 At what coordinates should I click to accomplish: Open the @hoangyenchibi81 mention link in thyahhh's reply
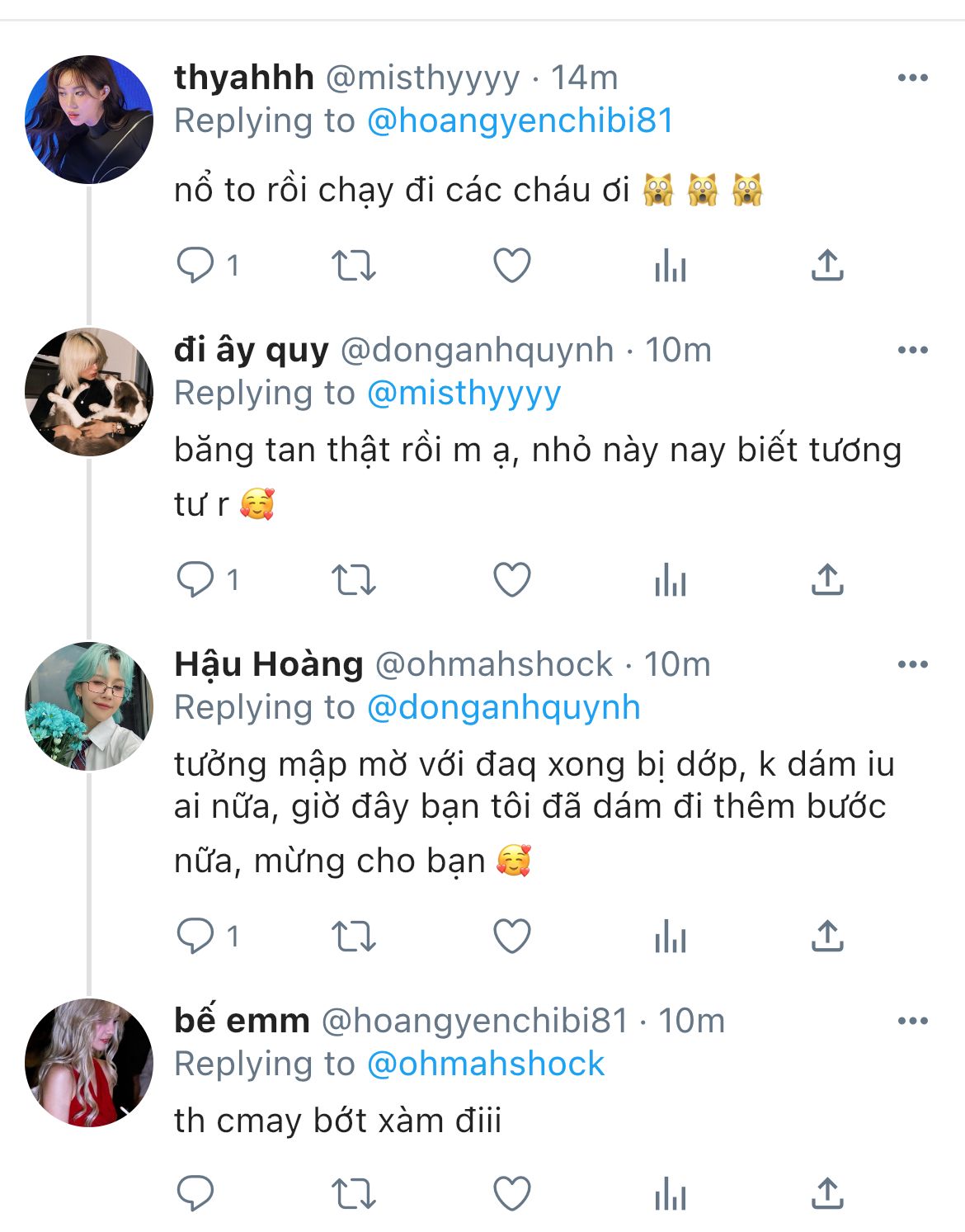coord(520,121)
